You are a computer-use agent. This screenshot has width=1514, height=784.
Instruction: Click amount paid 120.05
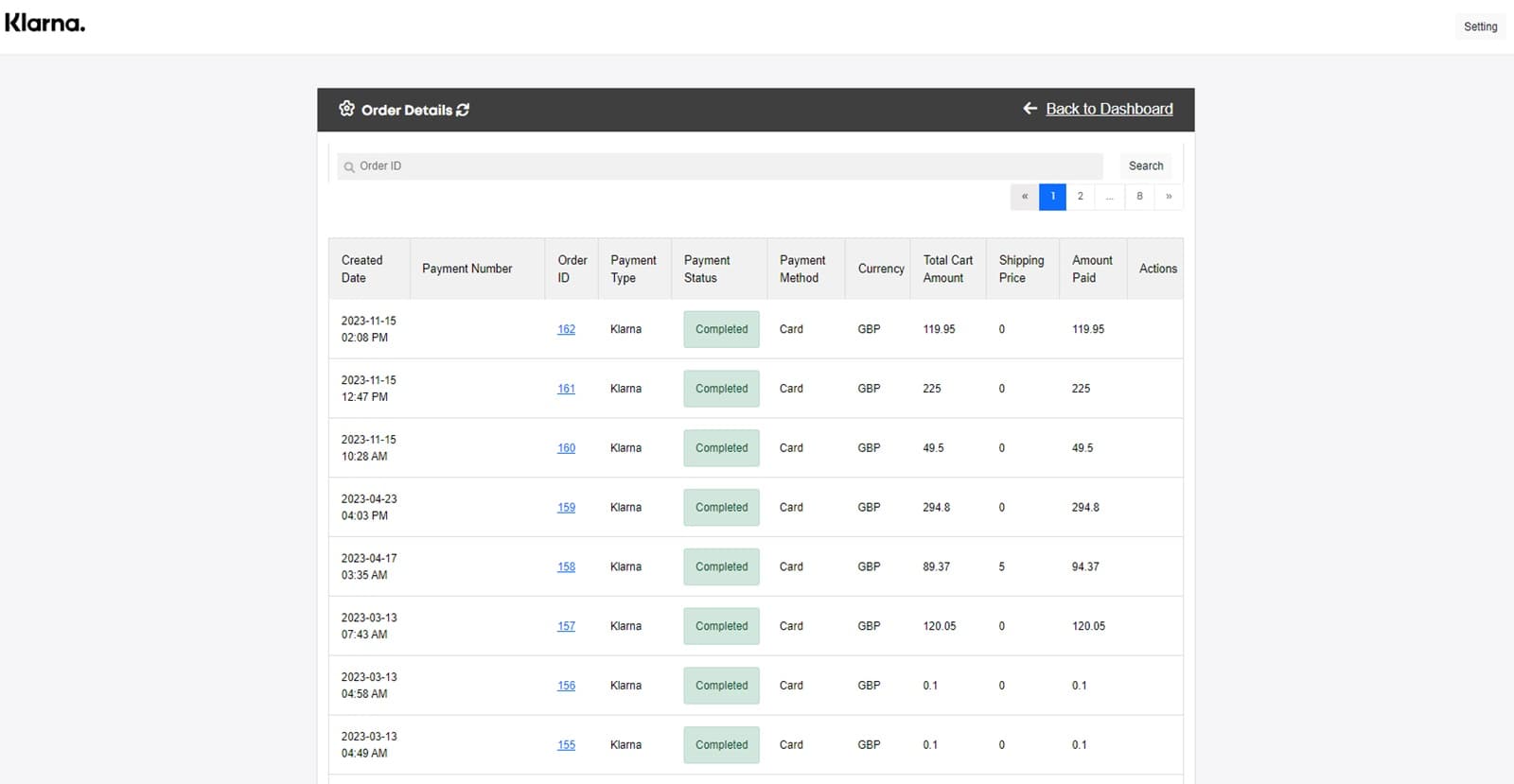pyautogui.click(x=1088, y=626)
